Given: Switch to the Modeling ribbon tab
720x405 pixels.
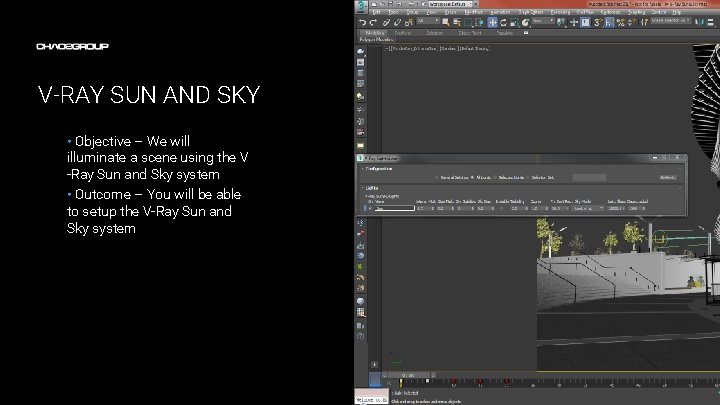Looking at the screenshot, I should point(374,33).
